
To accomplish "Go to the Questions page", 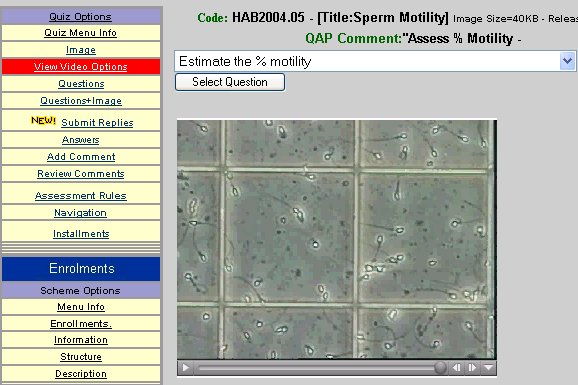I will click(x=81, y=84).
